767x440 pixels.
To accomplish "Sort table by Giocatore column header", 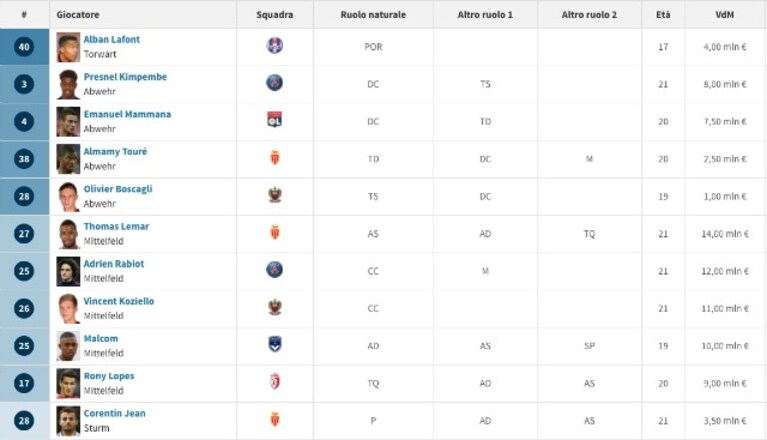I will pyautogui.click(x=78, y=15).
